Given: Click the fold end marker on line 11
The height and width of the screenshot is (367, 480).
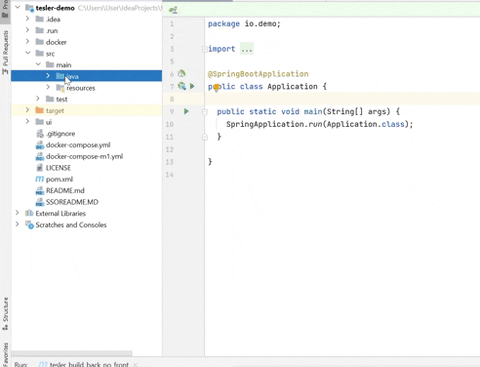Looking at the screenshot, I should pos(205,137).
